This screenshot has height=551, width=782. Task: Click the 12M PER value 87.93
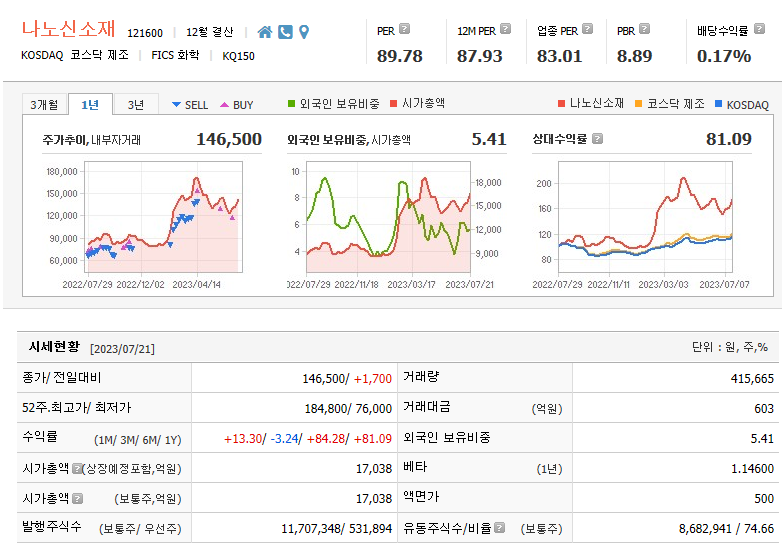point(479,56)
